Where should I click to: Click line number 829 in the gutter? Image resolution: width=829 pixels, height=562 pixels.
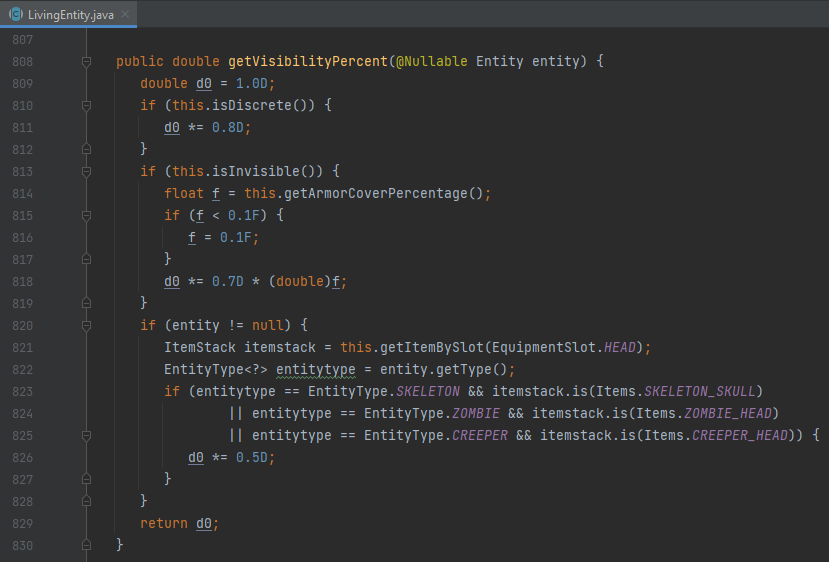23,523
